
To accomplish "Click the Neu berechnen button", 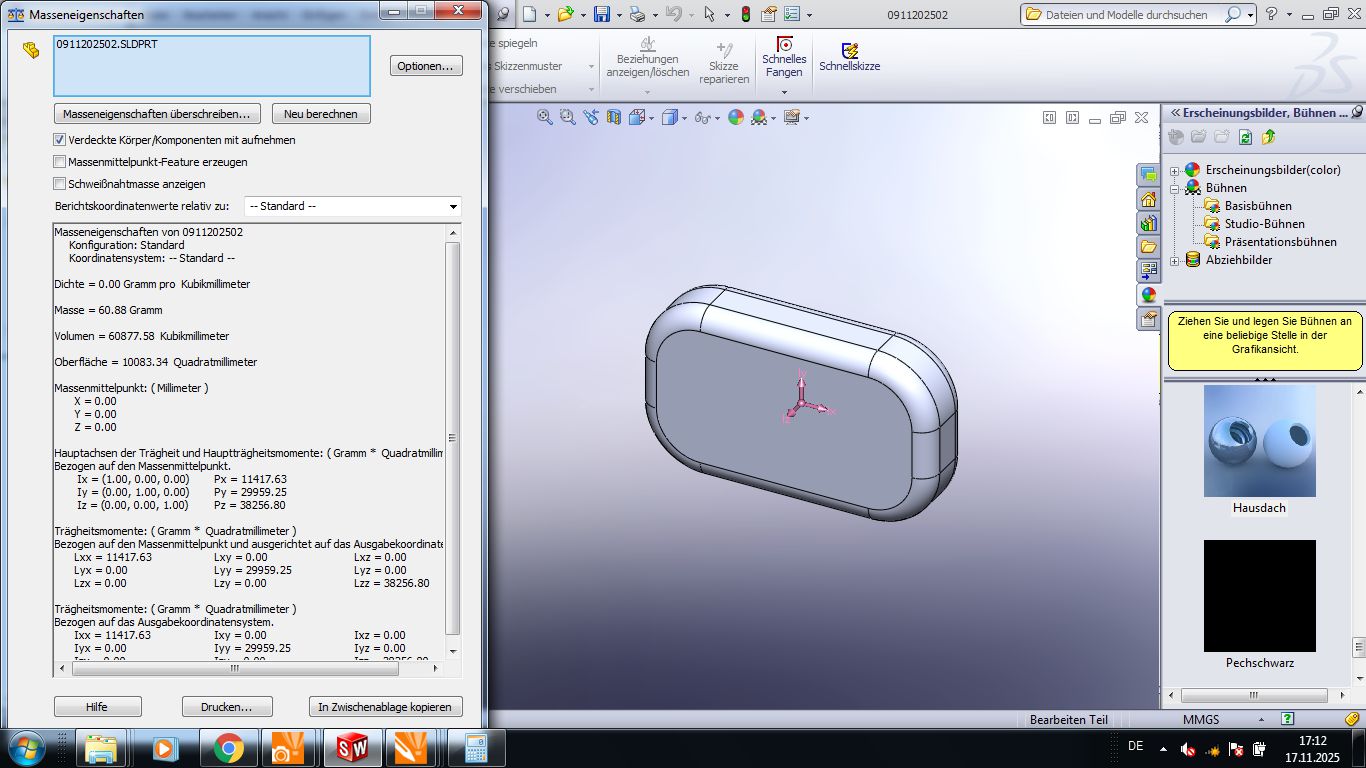I will [320, 114].
